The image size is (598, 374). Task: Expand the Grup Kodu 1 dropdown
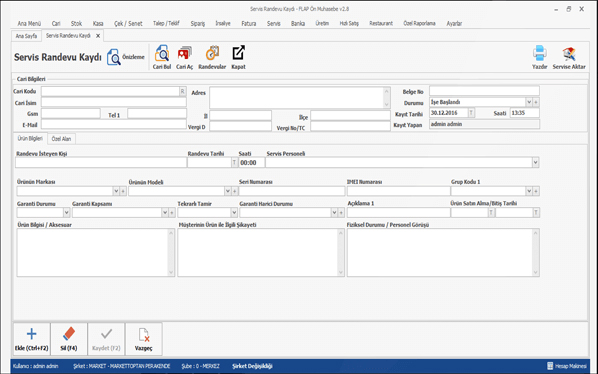pyautogui.click(x=529, y=191)
